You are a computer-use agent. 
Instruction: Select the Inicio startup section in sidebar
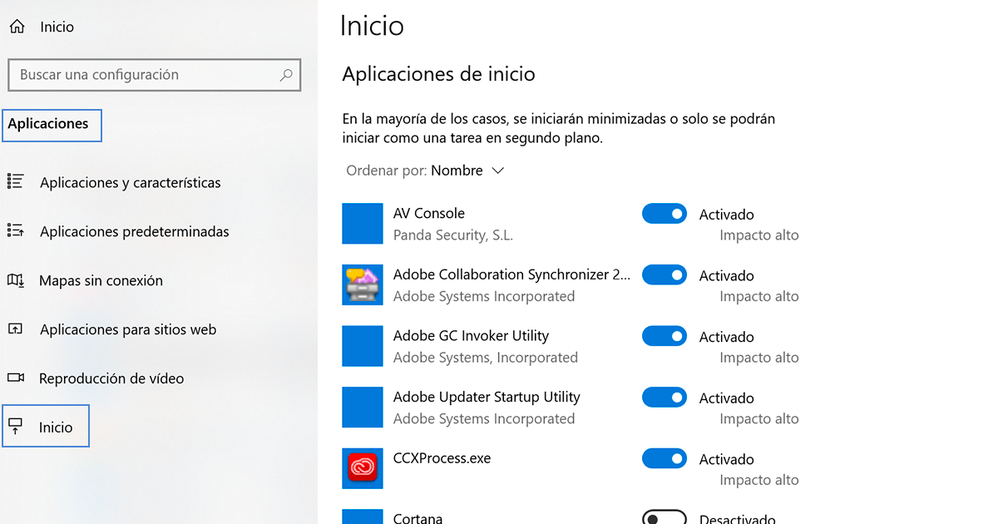46,426
